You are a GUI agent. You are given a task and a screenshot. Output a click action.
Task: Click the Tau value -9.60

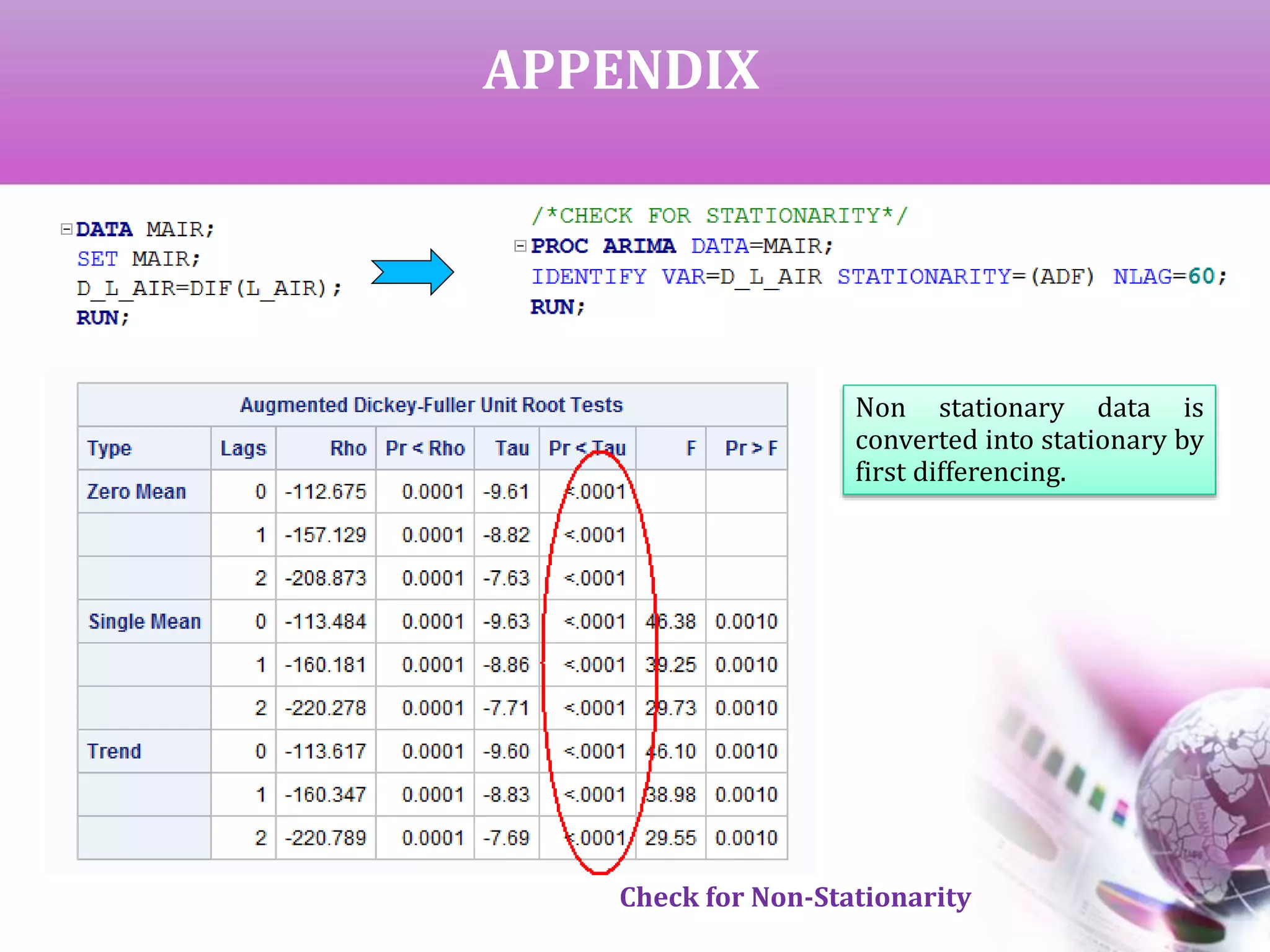click(x=506, y=751)
